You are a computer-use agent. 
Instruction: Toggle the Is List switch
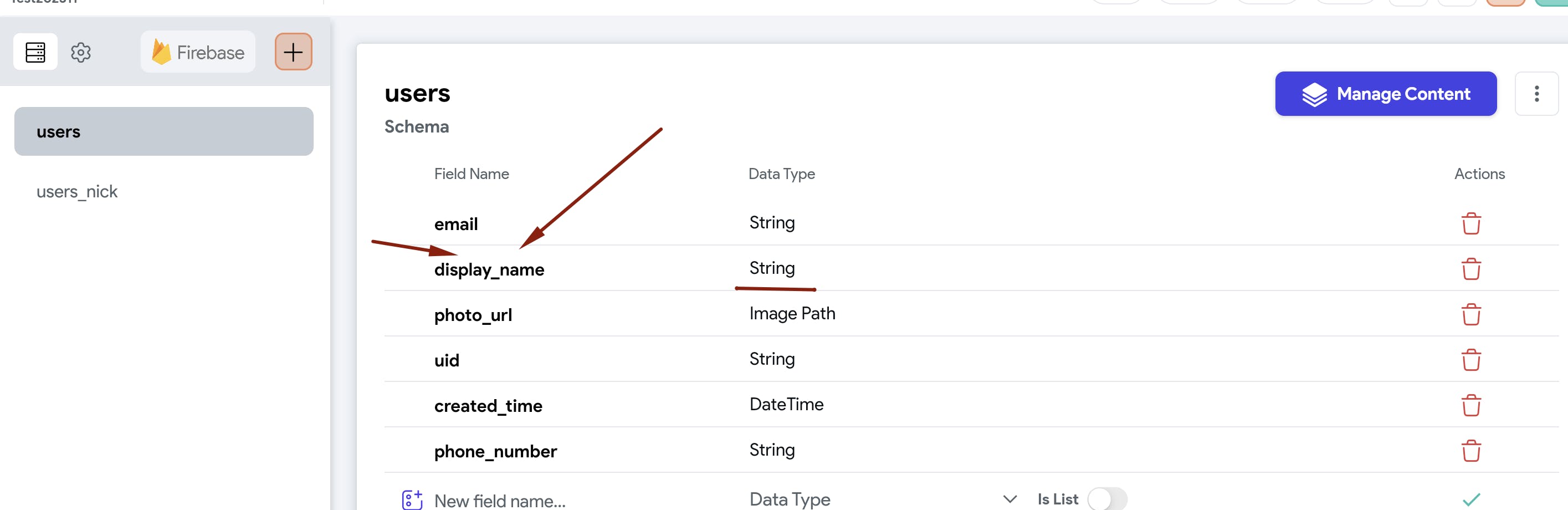[x=1106, y=499]
